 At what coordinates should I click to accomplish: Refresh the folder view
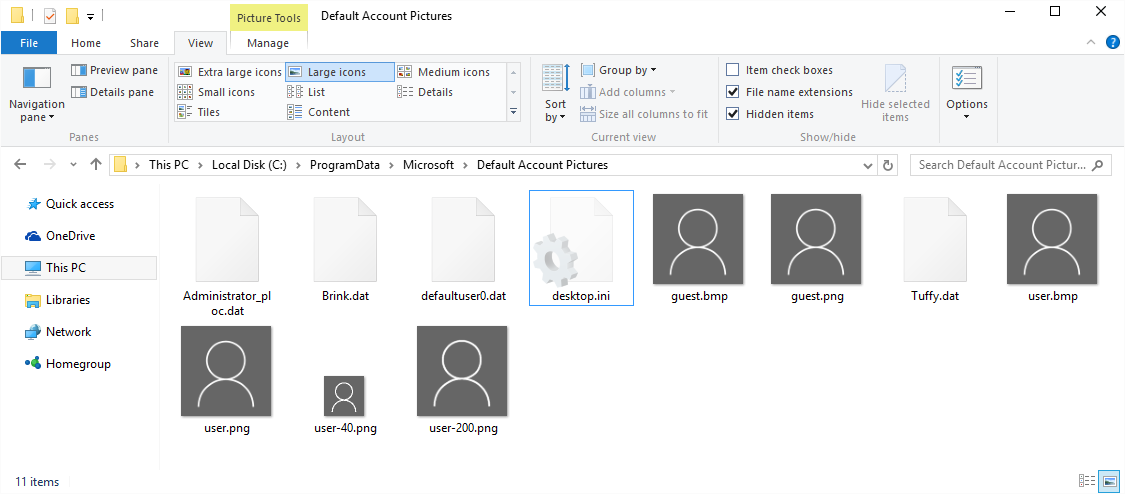coord(888,165)
